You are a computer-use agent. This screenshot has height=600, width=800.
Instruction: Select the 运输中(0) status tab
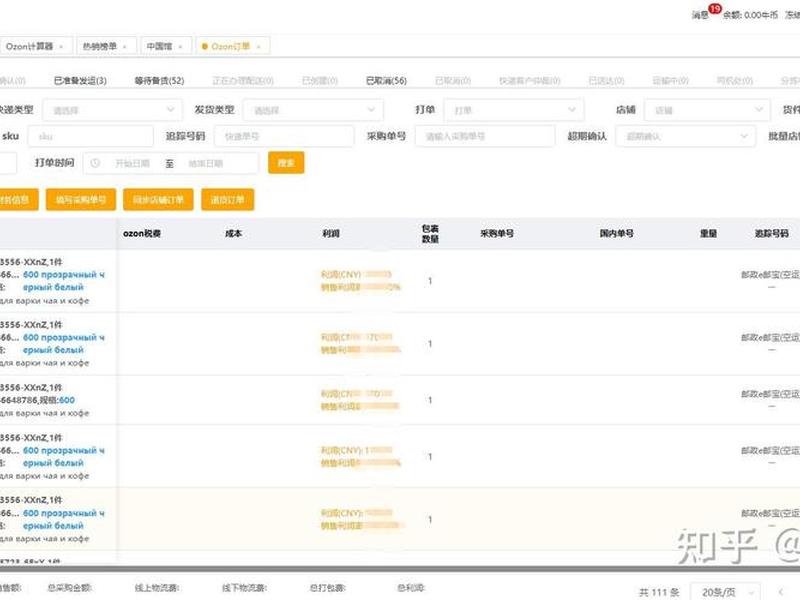[670, 81]
